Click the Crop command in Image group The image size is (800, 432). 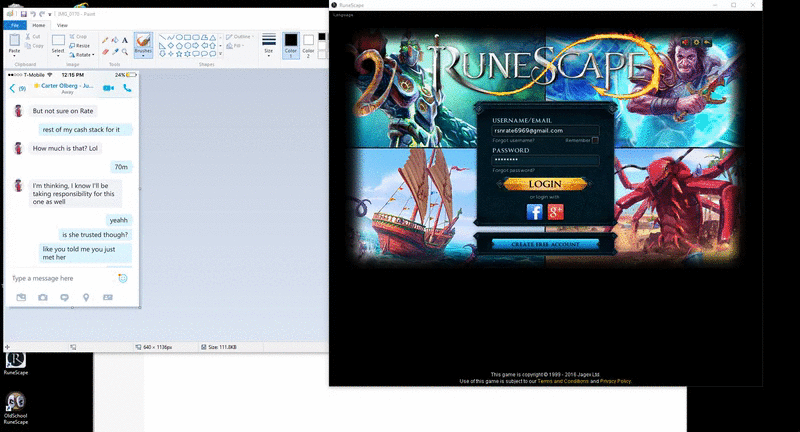78,37
